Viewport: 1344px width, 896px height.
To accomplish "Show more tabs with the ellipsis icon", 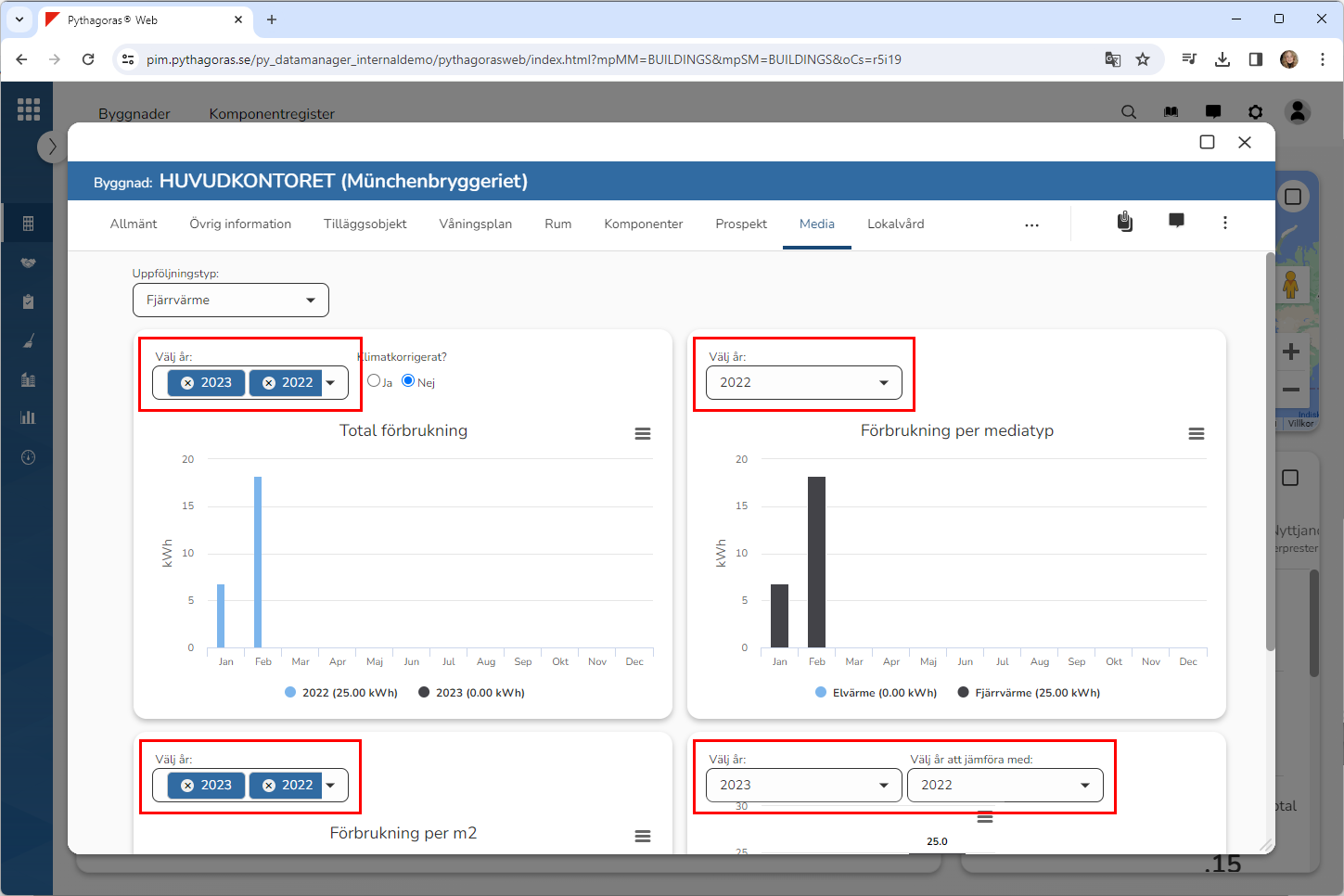I will 1031,225.
